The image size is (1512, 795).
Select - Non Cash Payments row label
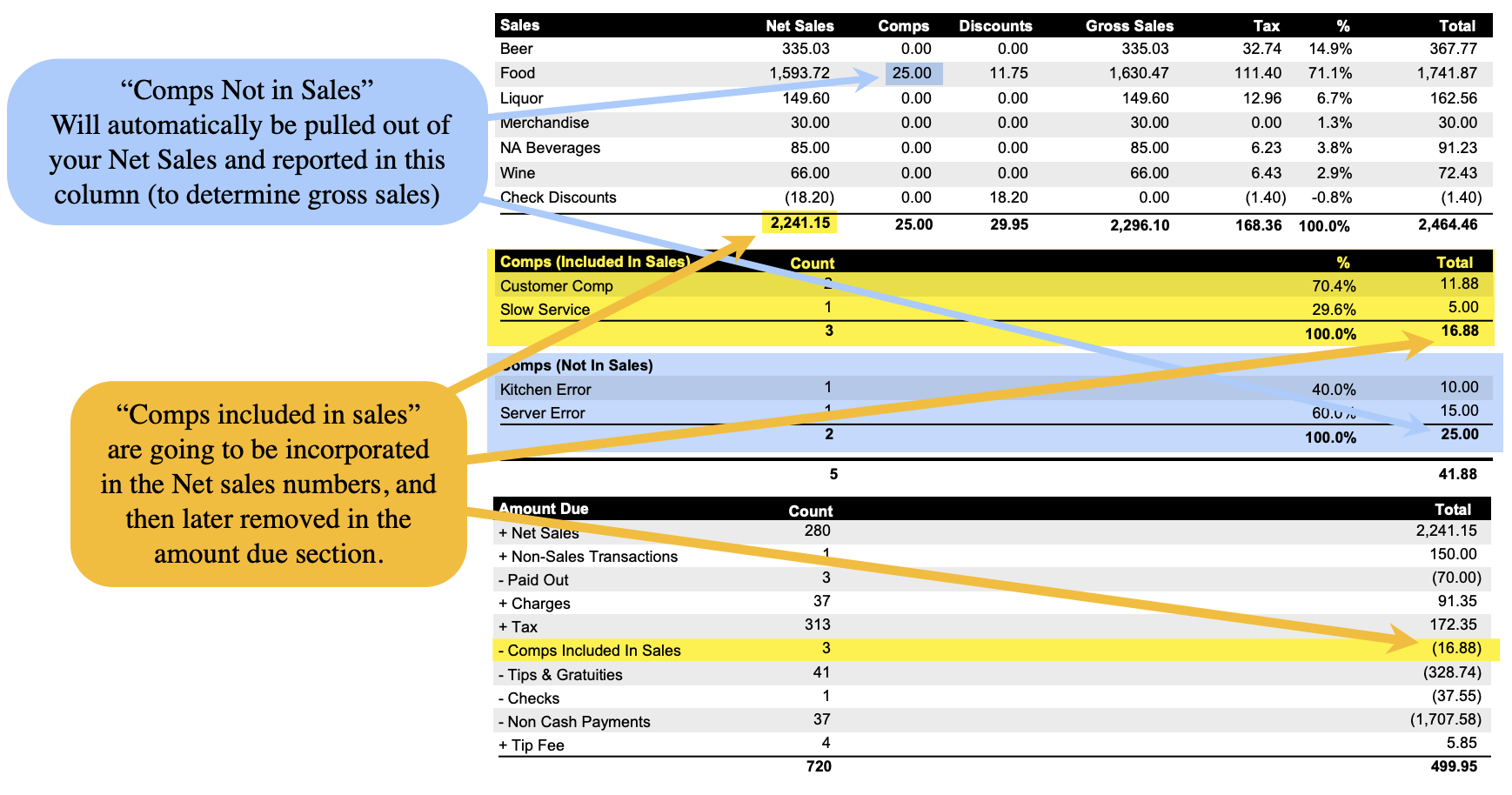(574, 722)
